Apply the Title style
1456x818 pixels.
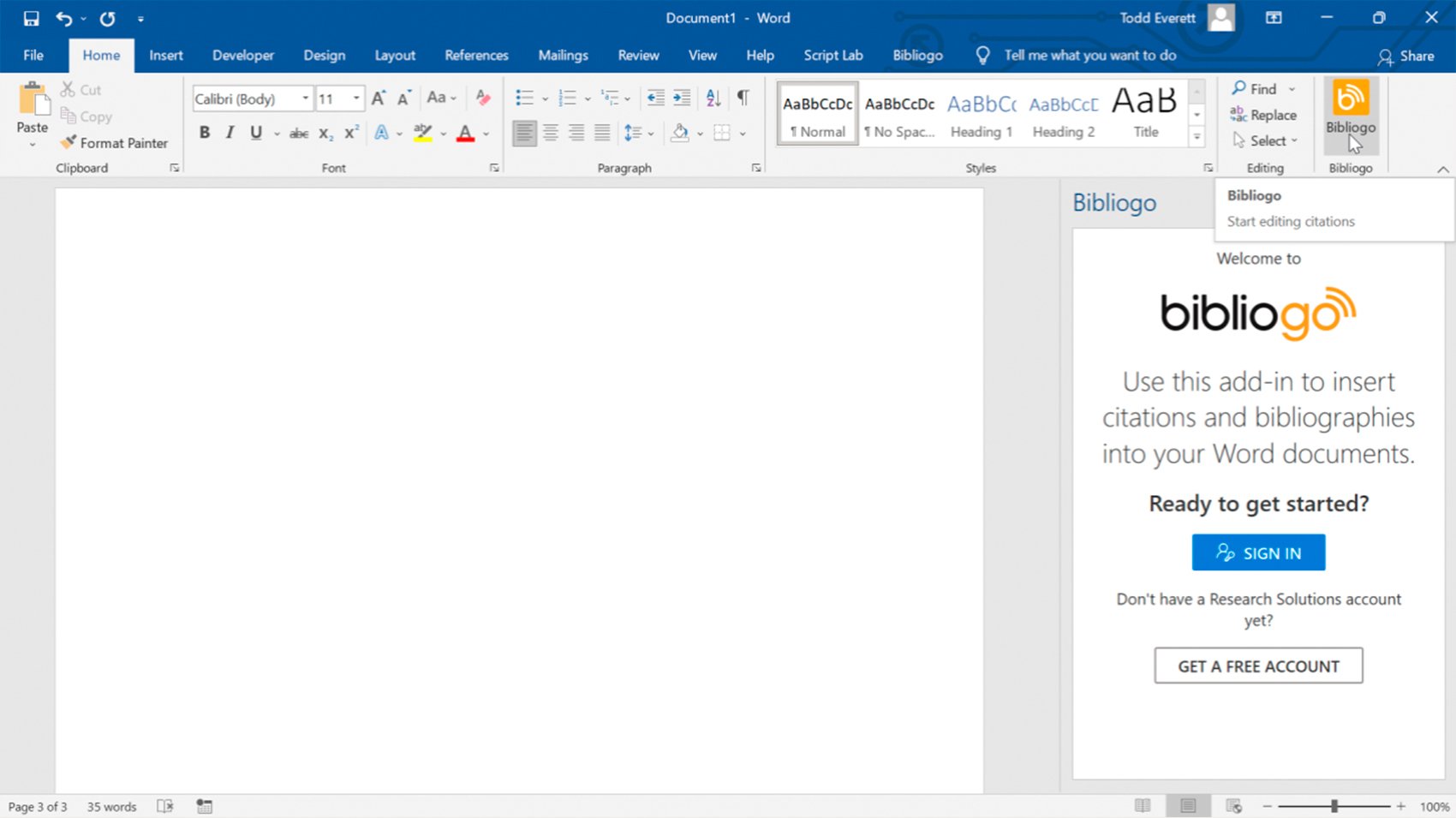point(1145,115)
